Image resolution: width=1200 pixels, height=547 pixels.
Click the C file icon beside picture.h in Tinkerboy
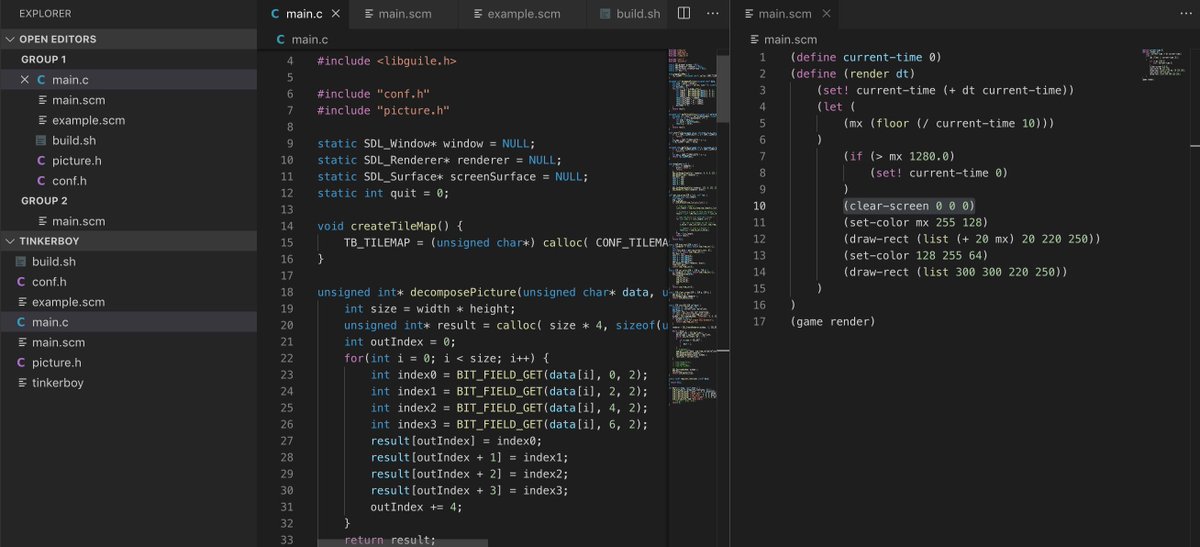[x=22, y=363]
